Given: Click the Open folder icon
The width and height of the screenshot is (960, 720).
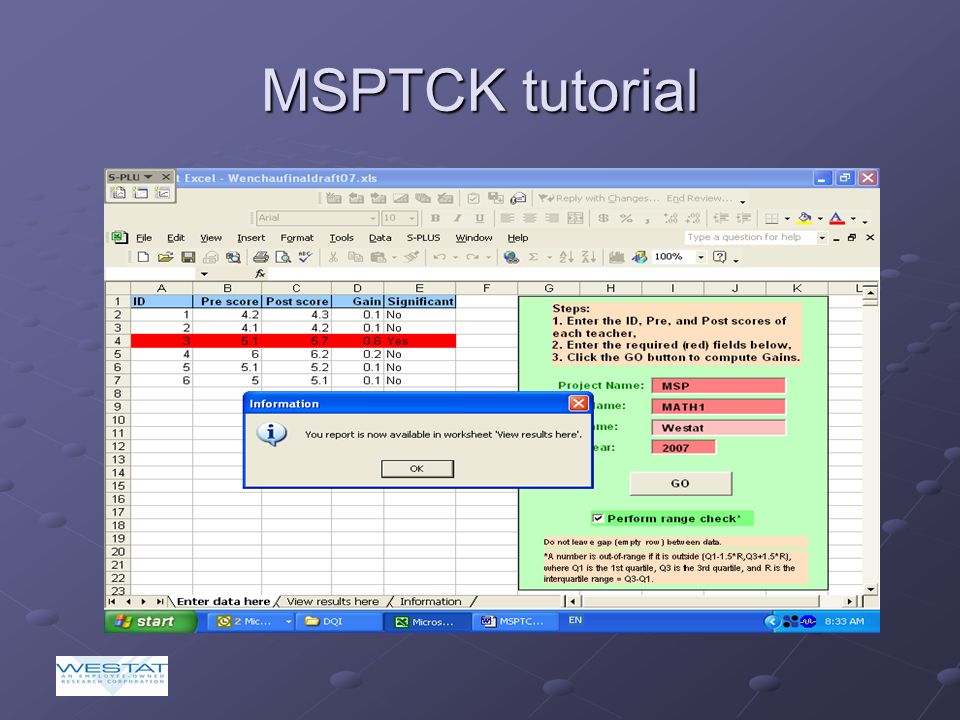Looking at the screenshot, I should (165, 257).
